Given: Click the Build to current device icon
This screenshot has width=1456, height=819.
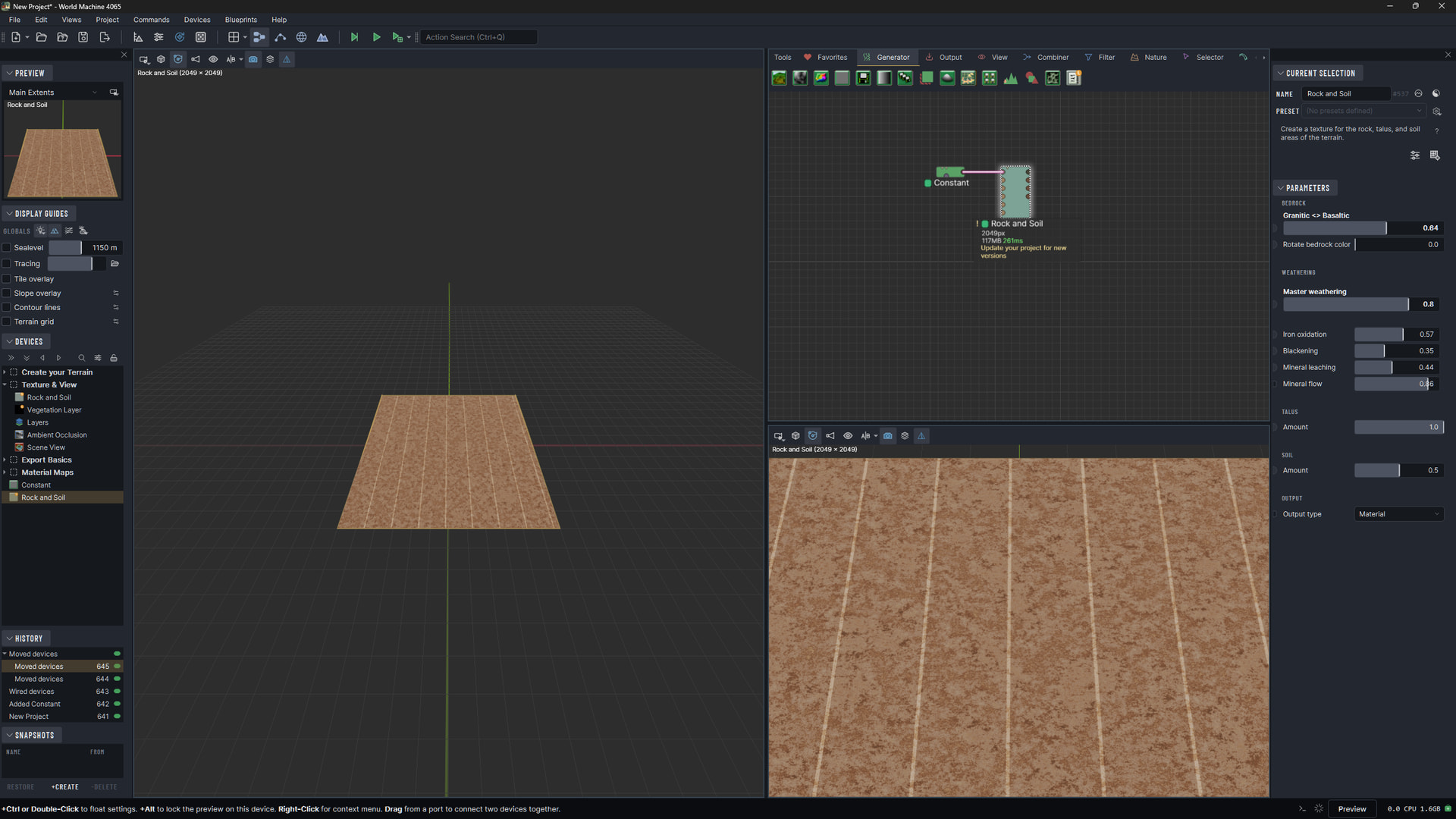Looking at the screenshot, I should (397, 37).
